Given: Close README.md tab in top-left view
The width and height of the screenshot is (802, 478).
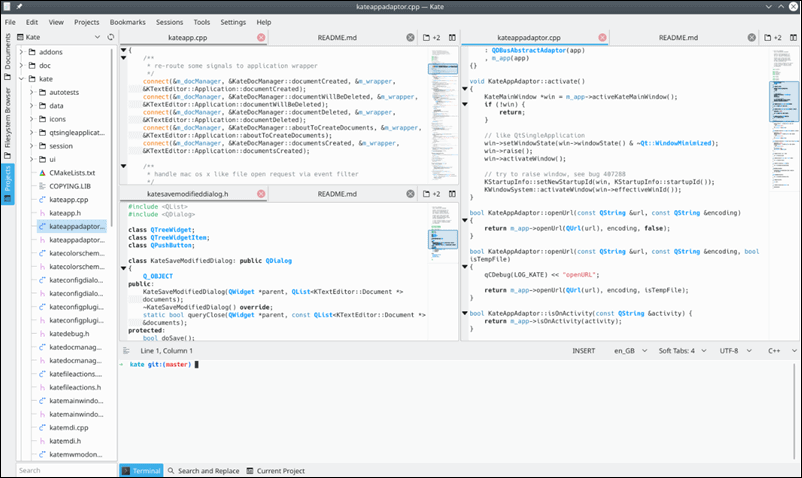Looking at the screenshot, I should [x=410, y=37].
